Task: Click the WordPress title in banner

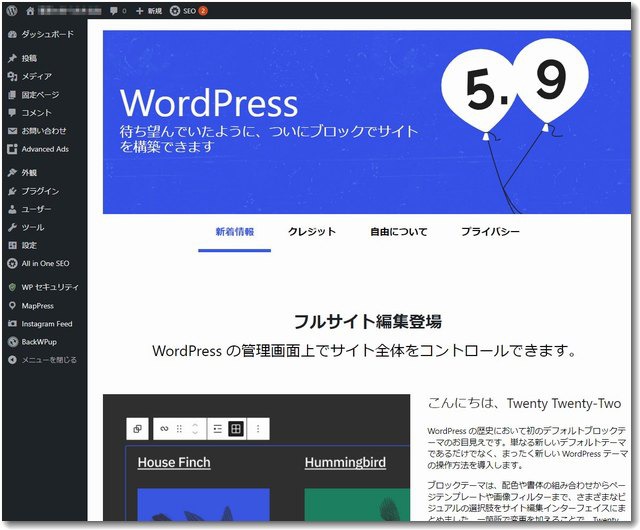Action: [209, 103]
